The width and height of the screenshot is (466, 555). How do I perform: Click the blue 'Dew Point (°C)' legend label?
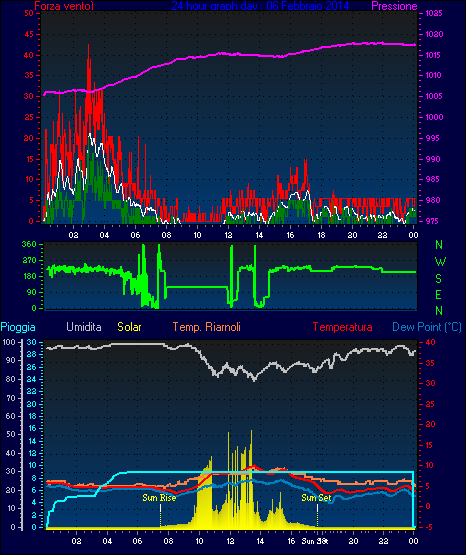pyautogui.click(x=427, y=327)
